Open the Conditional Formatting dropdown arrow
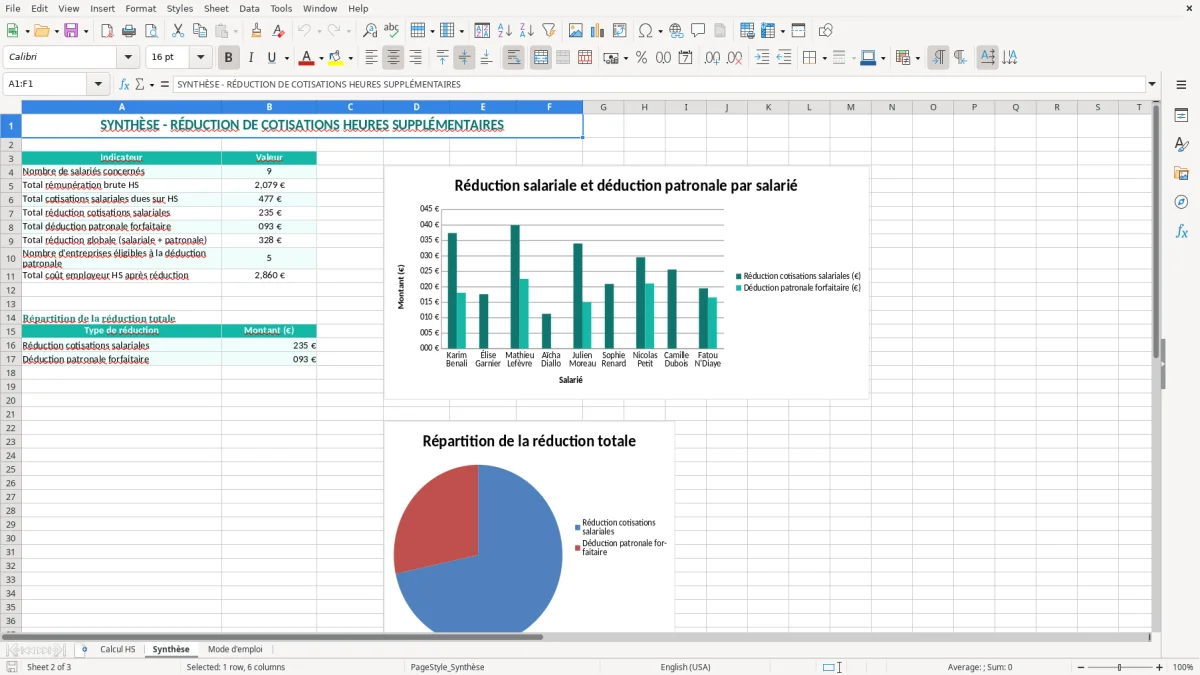Image resolution: width=1200 pixels, height=675 pixels. point(917,58)
